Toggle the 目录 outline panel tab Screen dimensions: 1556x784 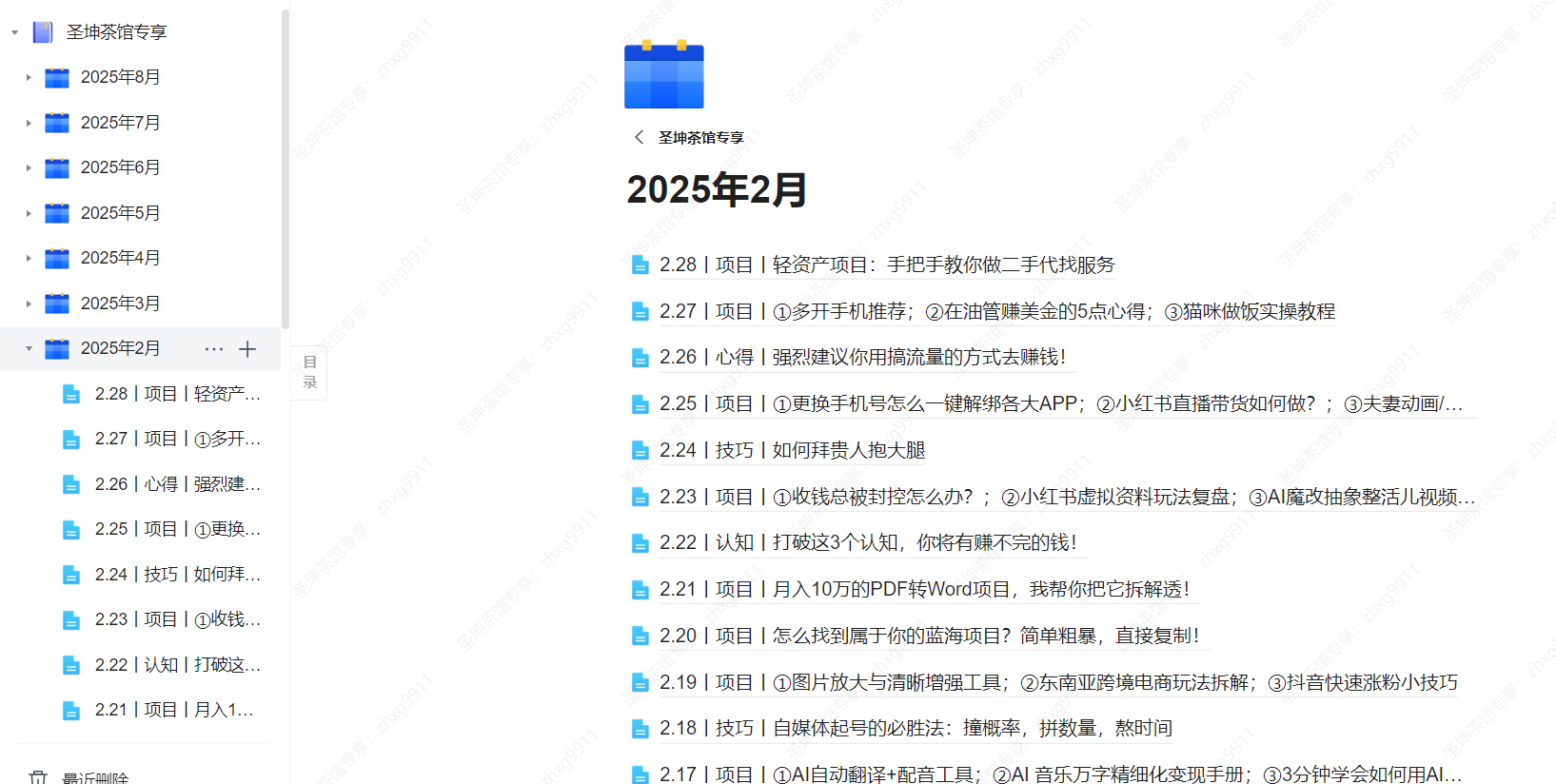309,372
